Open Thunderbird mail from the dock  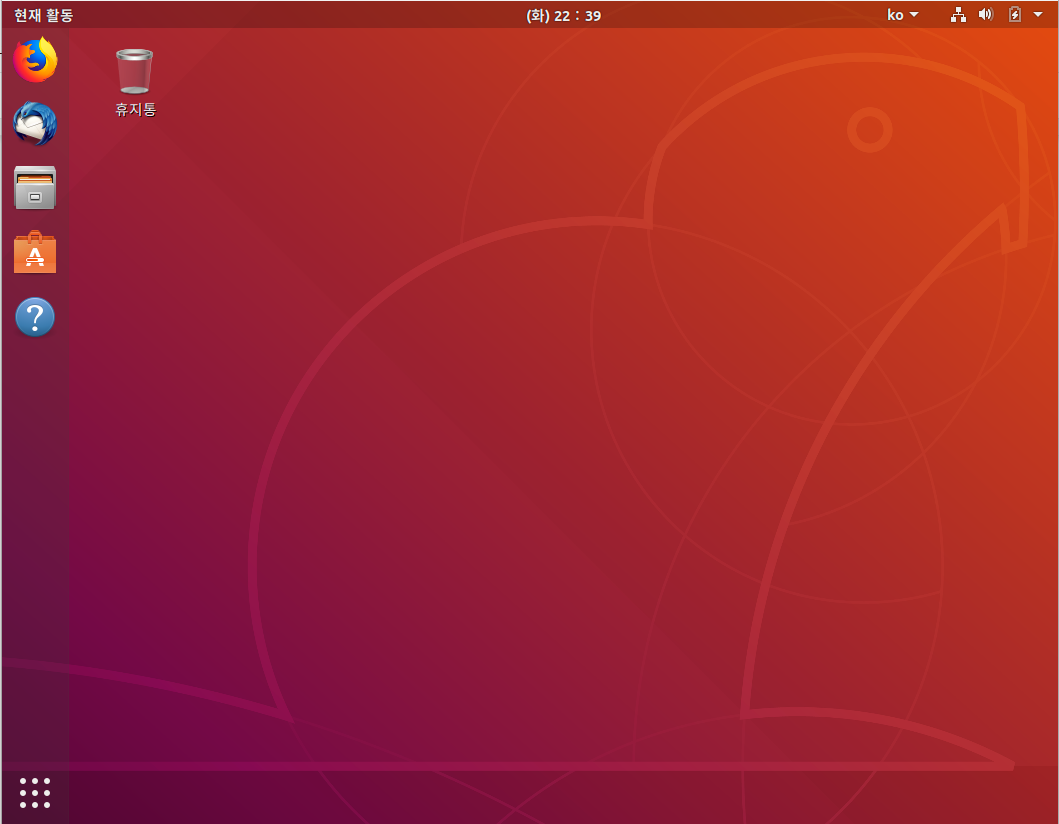35,124
